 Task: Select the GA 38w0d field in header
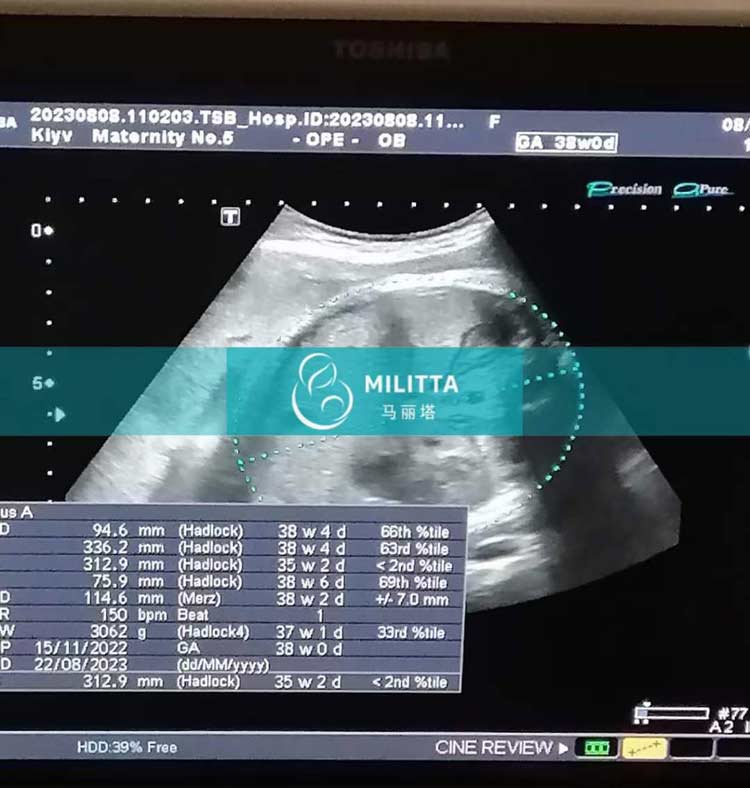coord(566,143)
